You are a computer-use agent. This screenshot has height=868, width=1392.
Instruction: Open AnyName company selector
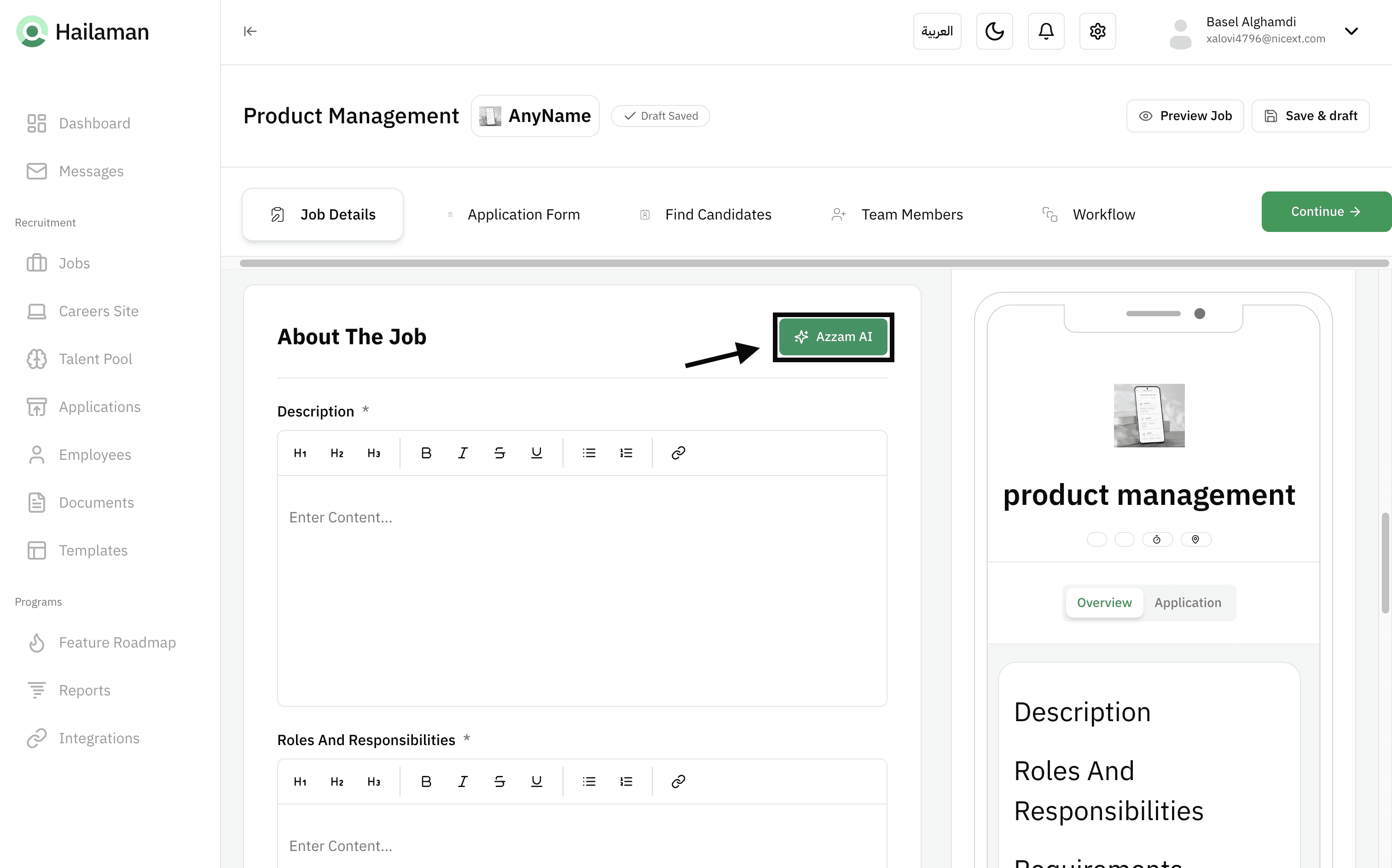[535, 116]
